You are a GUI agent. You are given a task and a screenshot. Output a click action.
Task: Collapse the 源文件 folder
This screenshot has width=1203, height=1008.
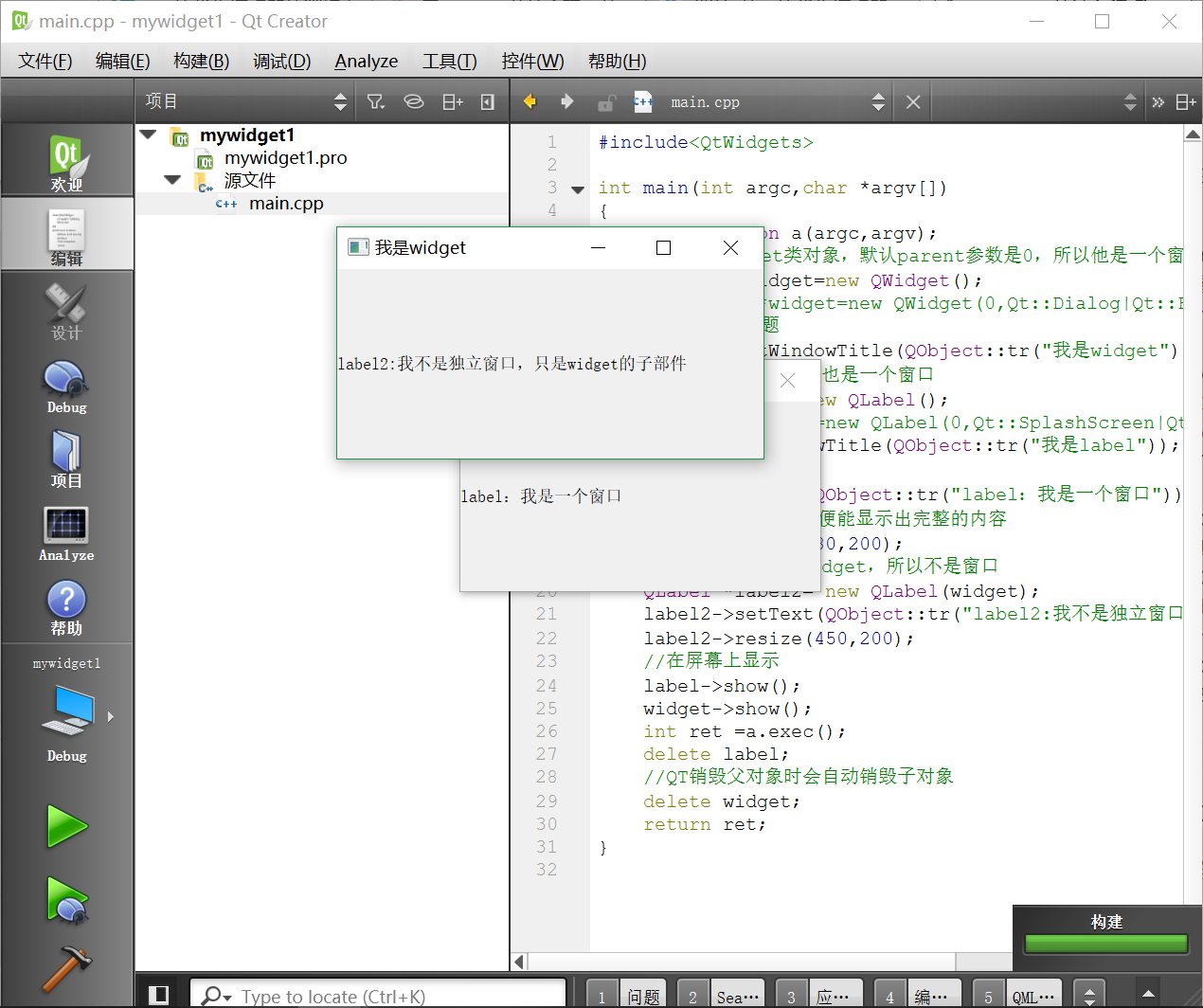click(x=172, y=179)
